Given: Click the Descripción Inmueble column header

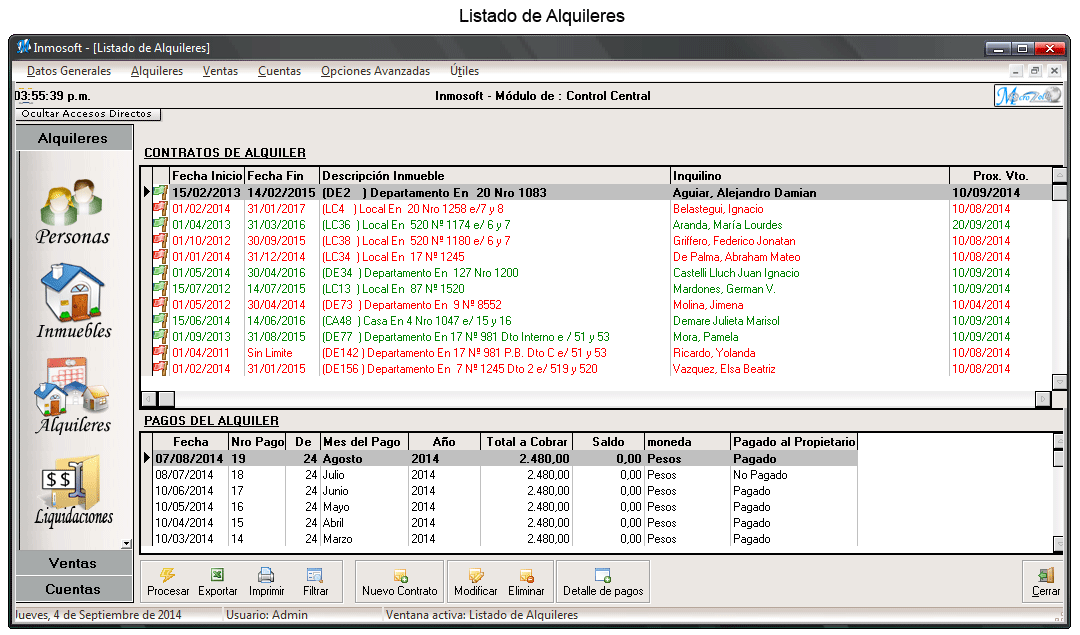Looking at the screenshot, I should (x=495, y=176).
